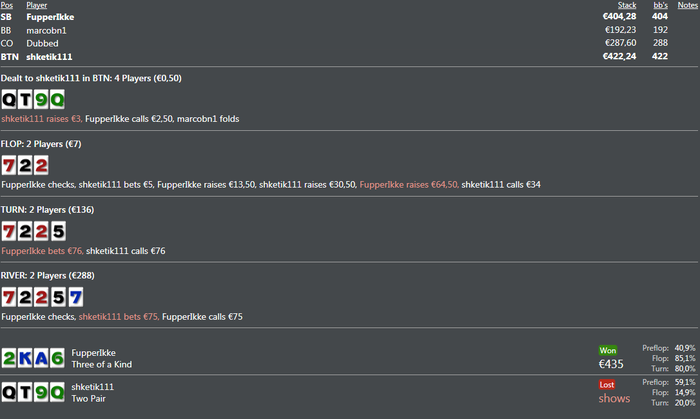Click the 'Three of a Kind' hand label
The height and width of the screenshot is (419, 700).
[101, 364]
